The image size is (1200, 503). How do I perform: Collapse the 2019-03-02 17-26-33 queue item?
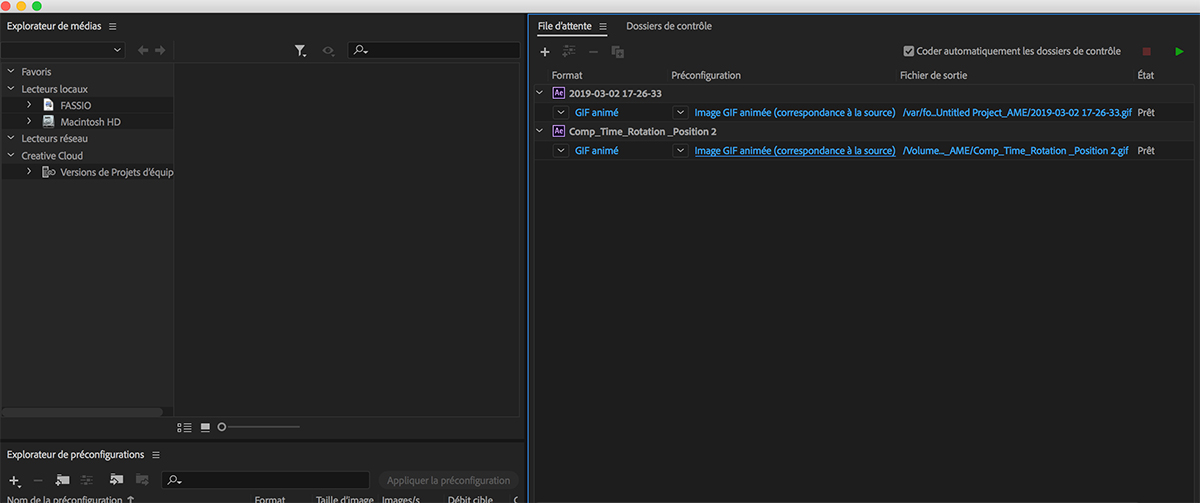coord(541,93)
